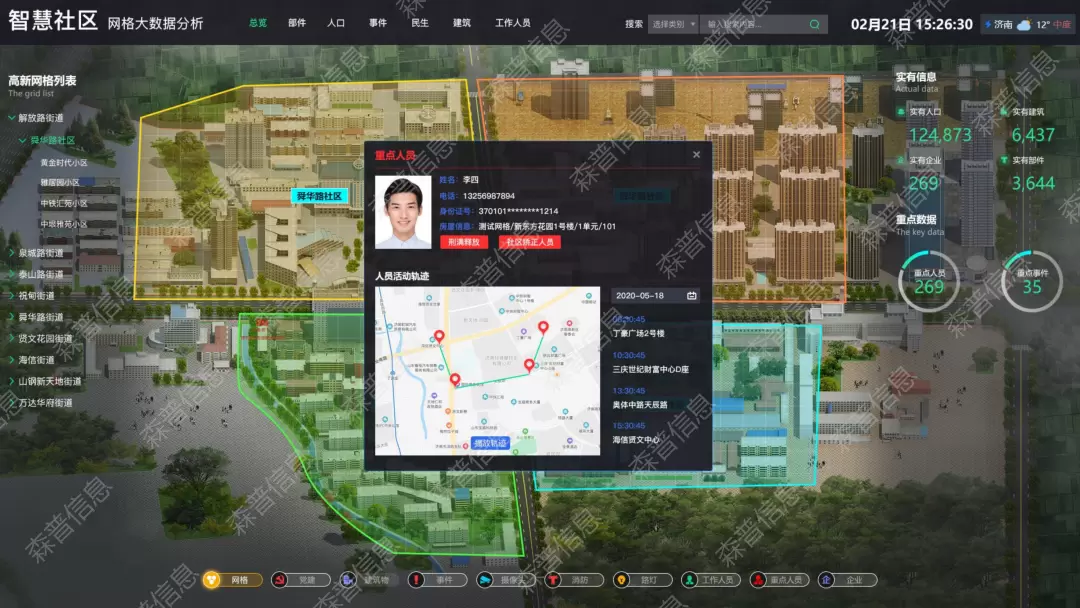Image resolution: width=1080 pixels, height=608 pixels.
Task: Select the 丁豪广场2号楼 track entry
Action: tap(638, 333)
